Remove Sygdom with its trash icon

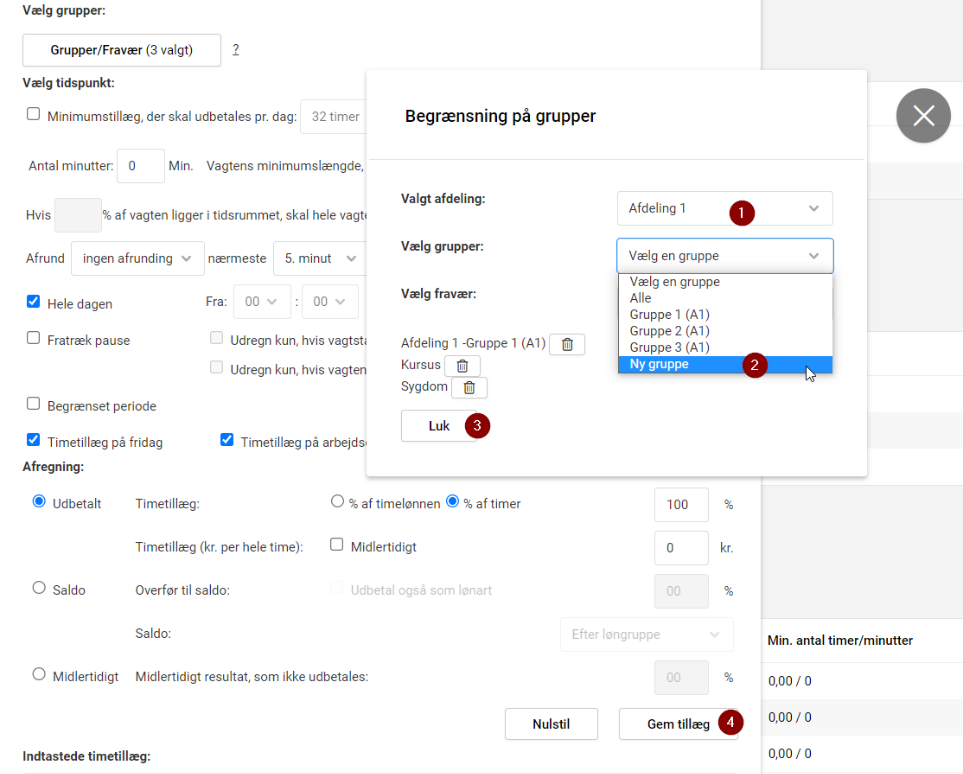tap(469, 387)
